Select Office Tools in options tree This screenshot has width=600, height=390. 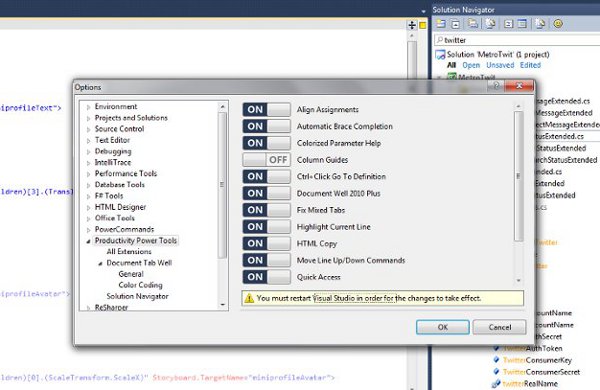click(115, 218)
